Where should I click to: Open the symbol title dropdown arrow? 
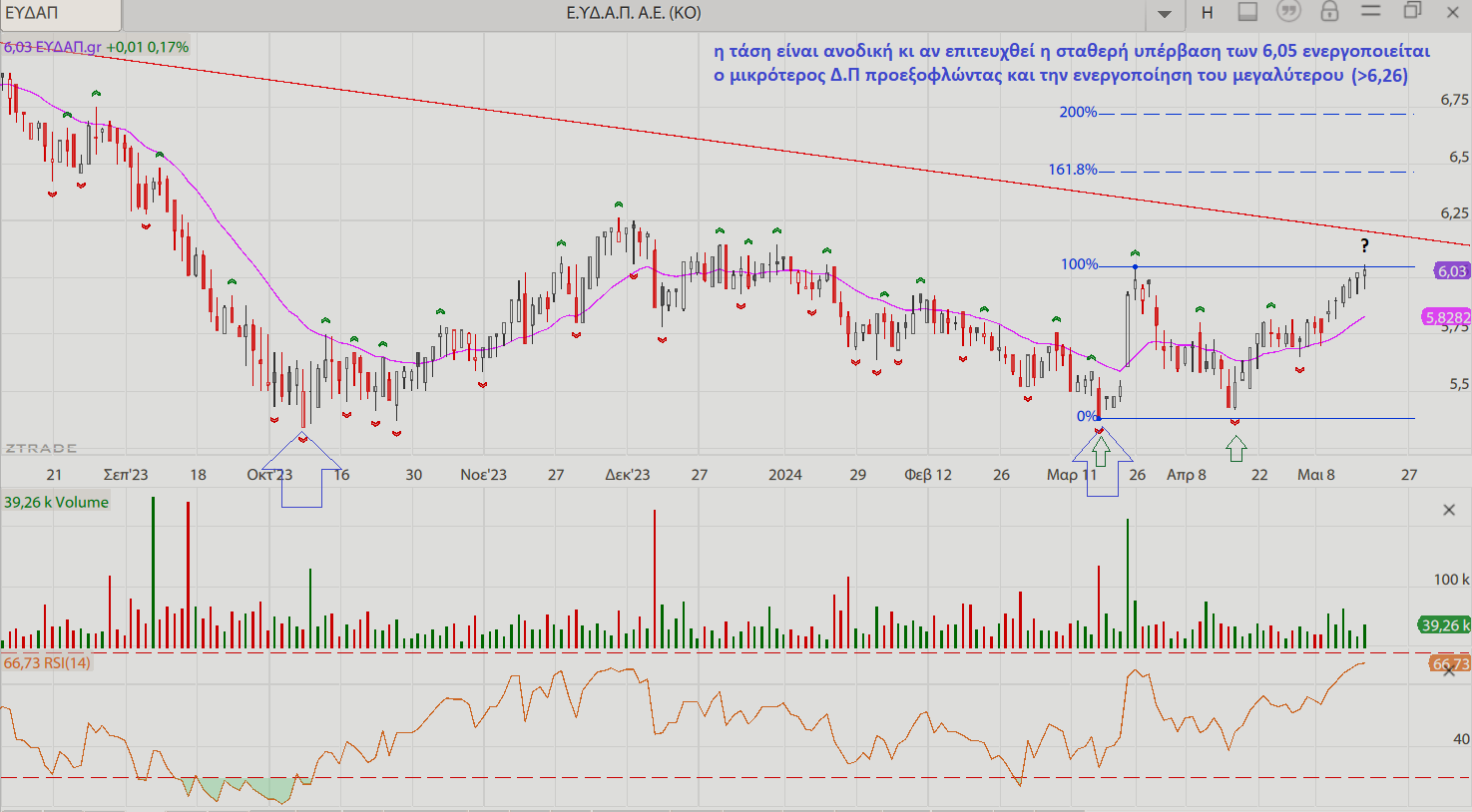tap(1165, 14)
